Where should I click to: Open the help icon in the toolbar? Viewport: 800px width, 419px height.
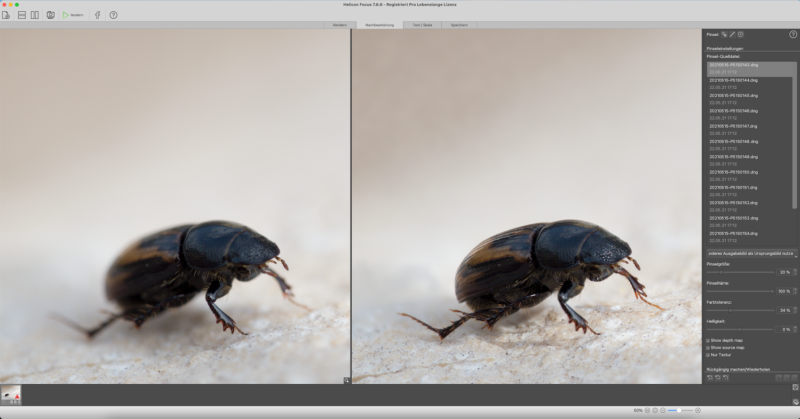coord(113,15)
